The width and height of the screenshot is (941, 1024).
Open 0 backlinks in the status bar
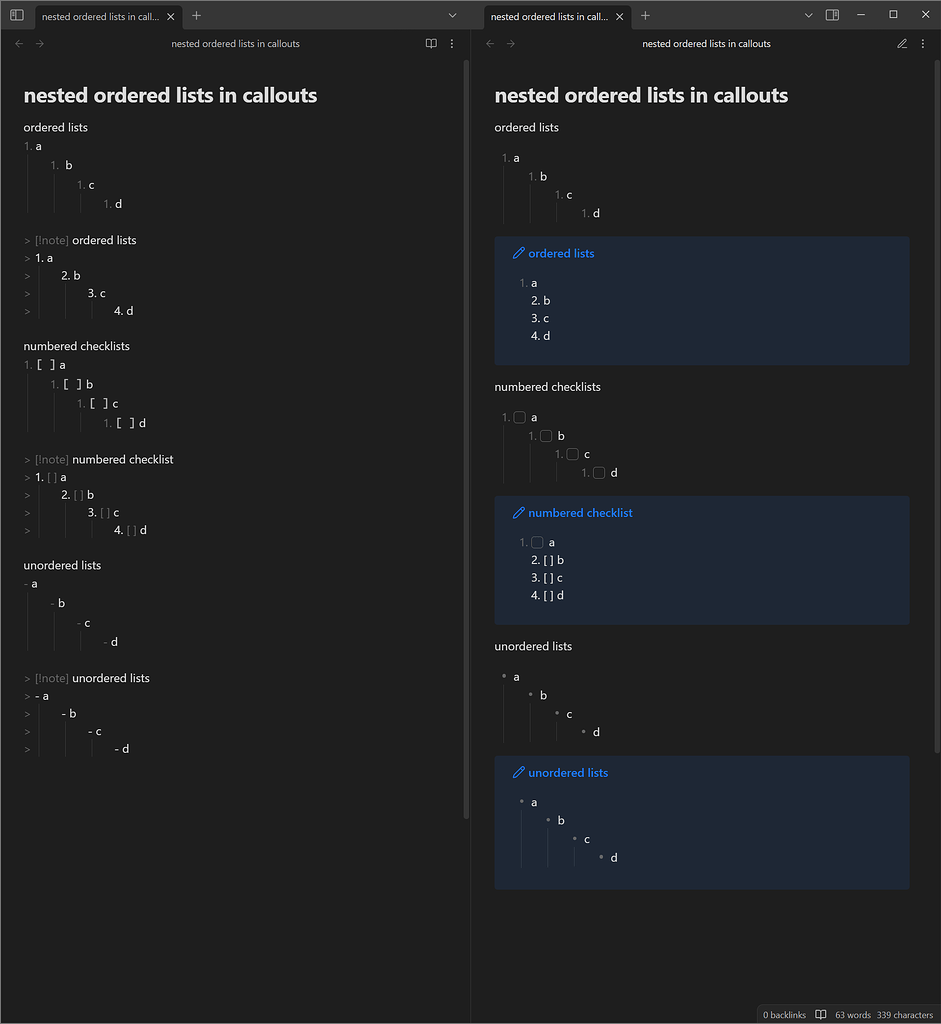784,1014
